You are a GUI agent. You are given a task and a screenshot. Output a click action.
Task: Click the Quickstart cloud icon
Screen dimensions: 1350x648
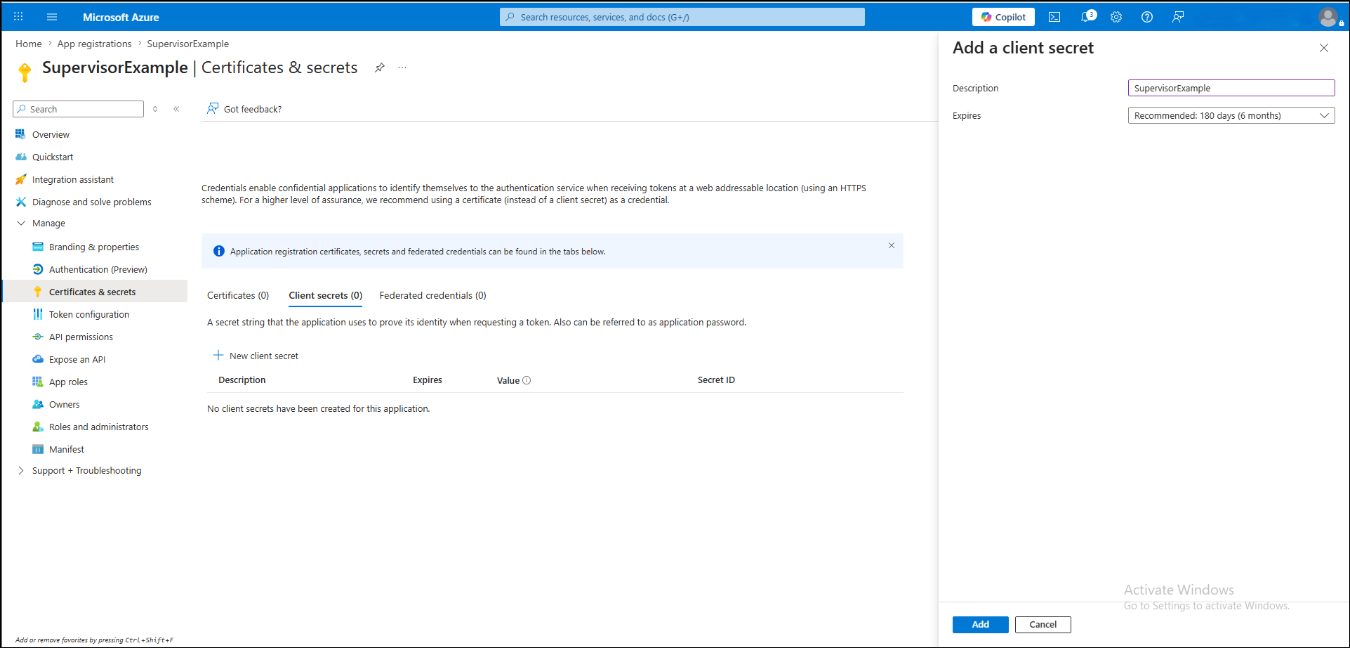pyautogui.click(x=21, y=157)
